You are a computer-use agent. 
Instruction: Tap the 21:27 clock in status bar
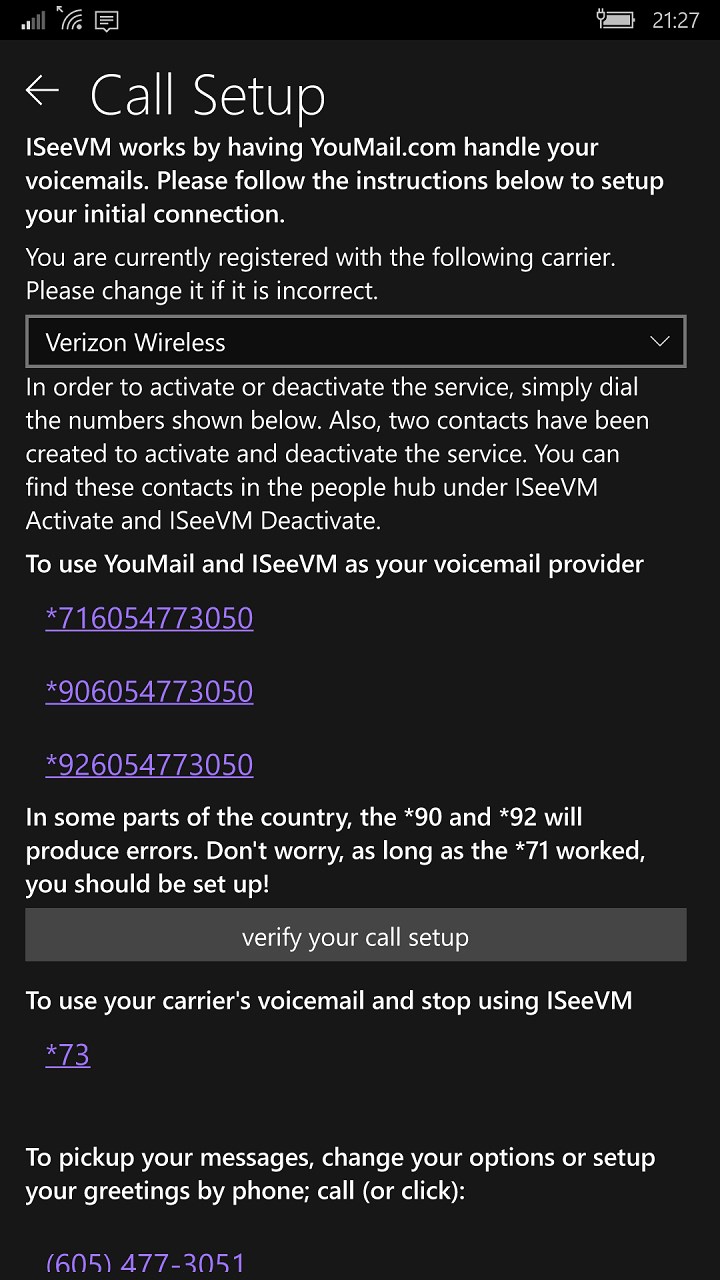(675, 20)
